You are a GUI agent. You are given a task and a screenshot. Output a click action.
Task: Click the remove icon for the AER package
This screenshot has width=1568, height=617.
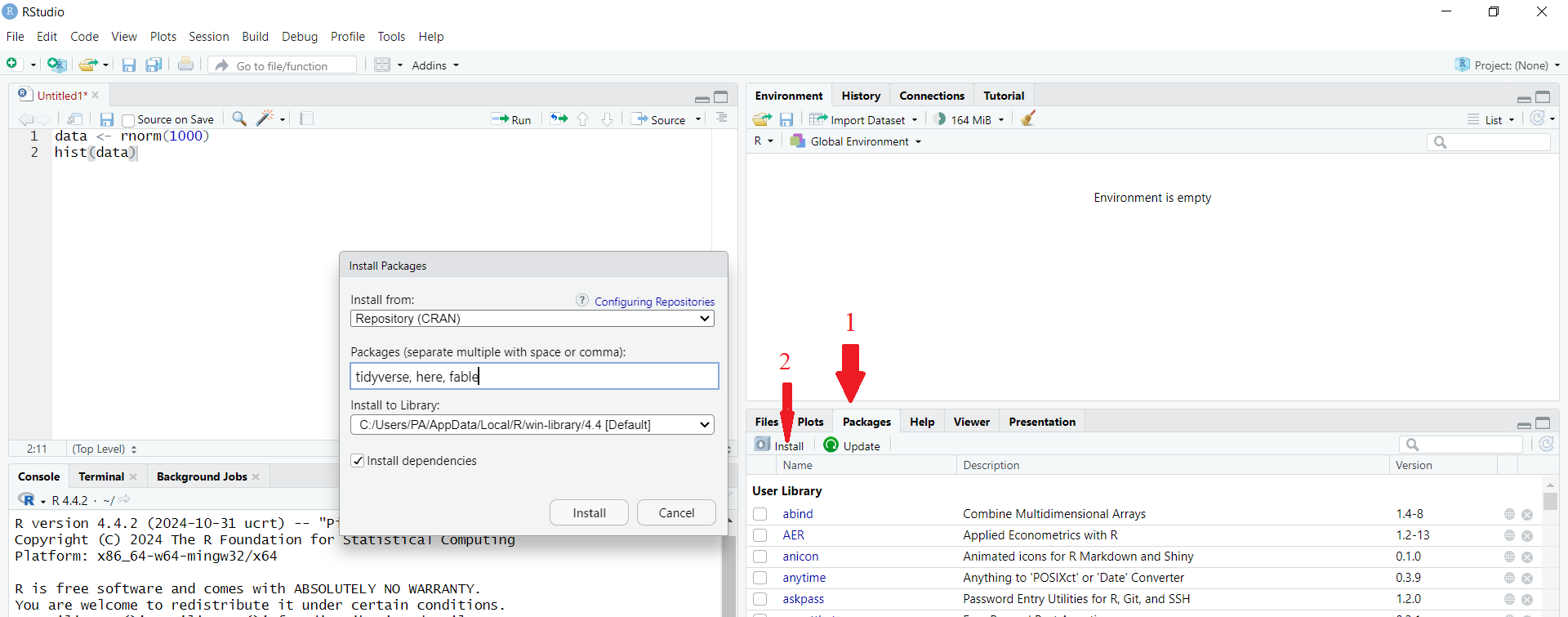point(1527,536)
